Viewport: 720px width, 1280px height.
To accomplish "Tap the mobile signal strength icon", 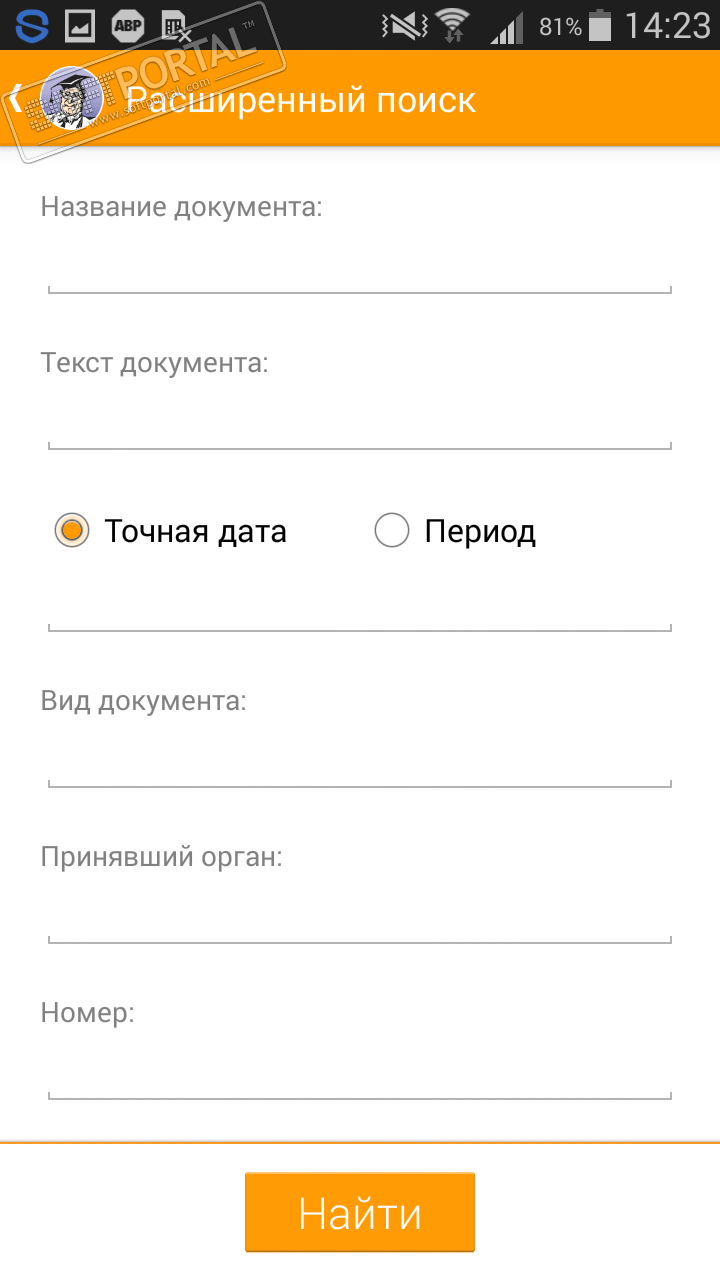I will 506,27.
